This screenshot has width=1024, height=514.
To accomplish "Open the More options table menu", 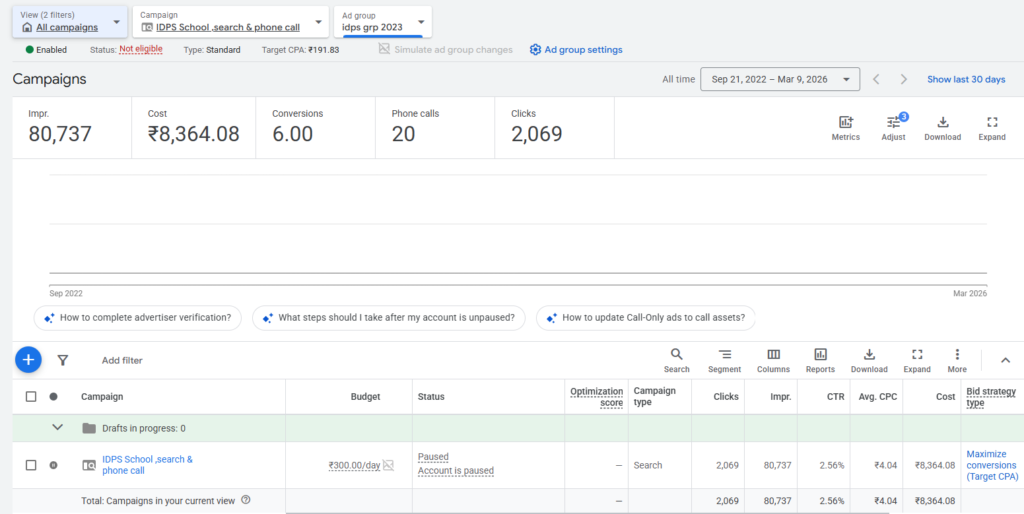I will [957, 360].
